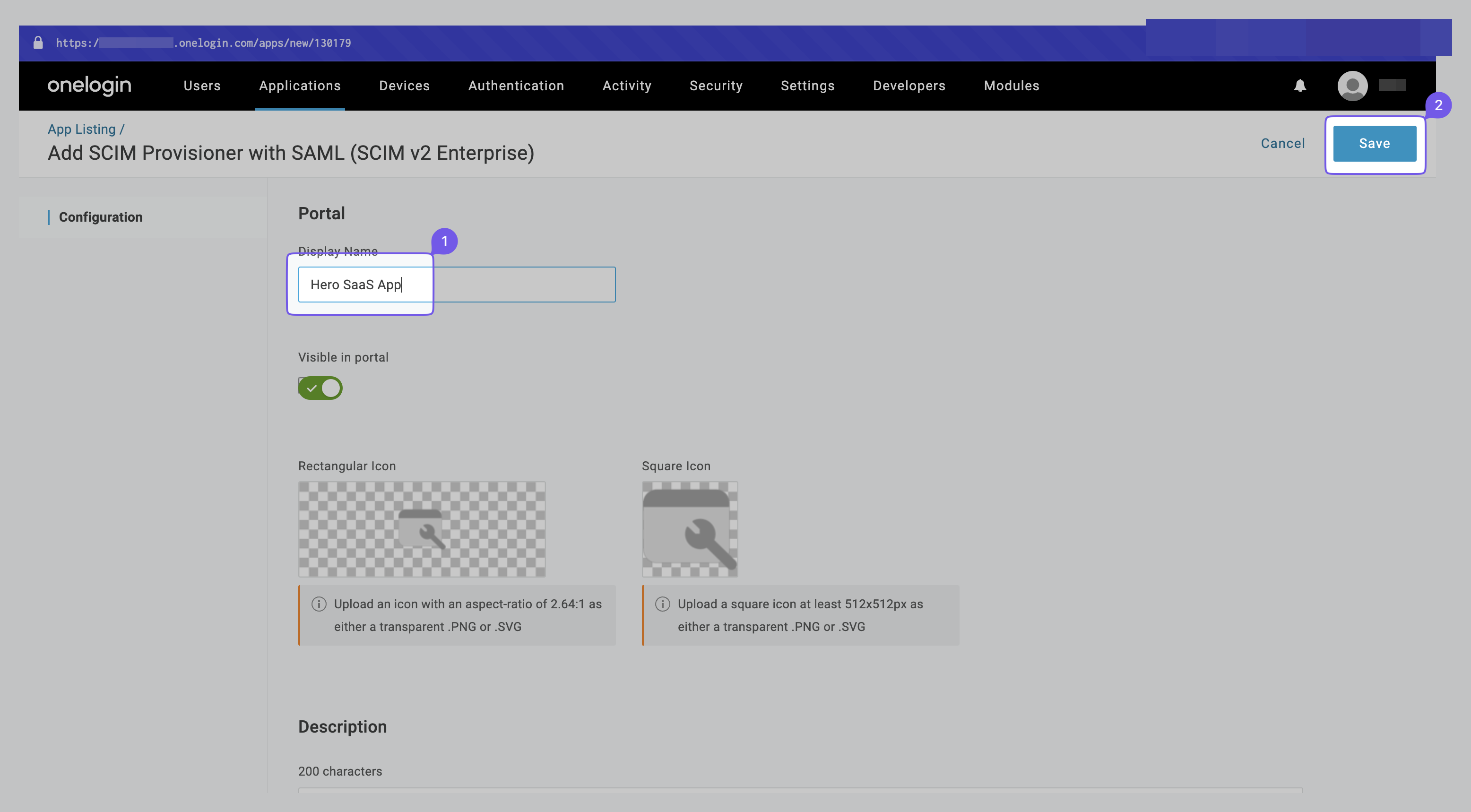This screenshot has width=1471, height=812.
Task: Navigate to Authentication settings
Action: 516,86
